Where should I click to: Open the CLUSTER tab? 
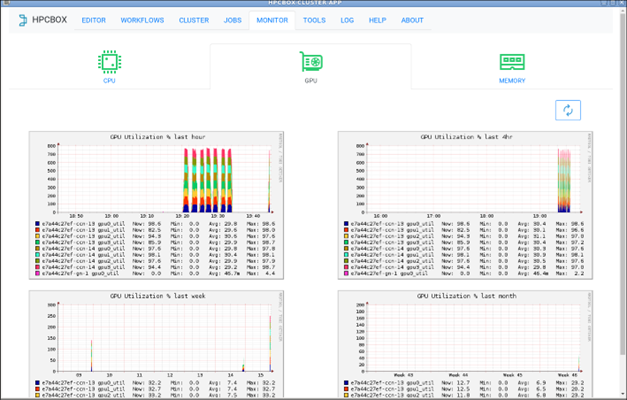(194, 20)
